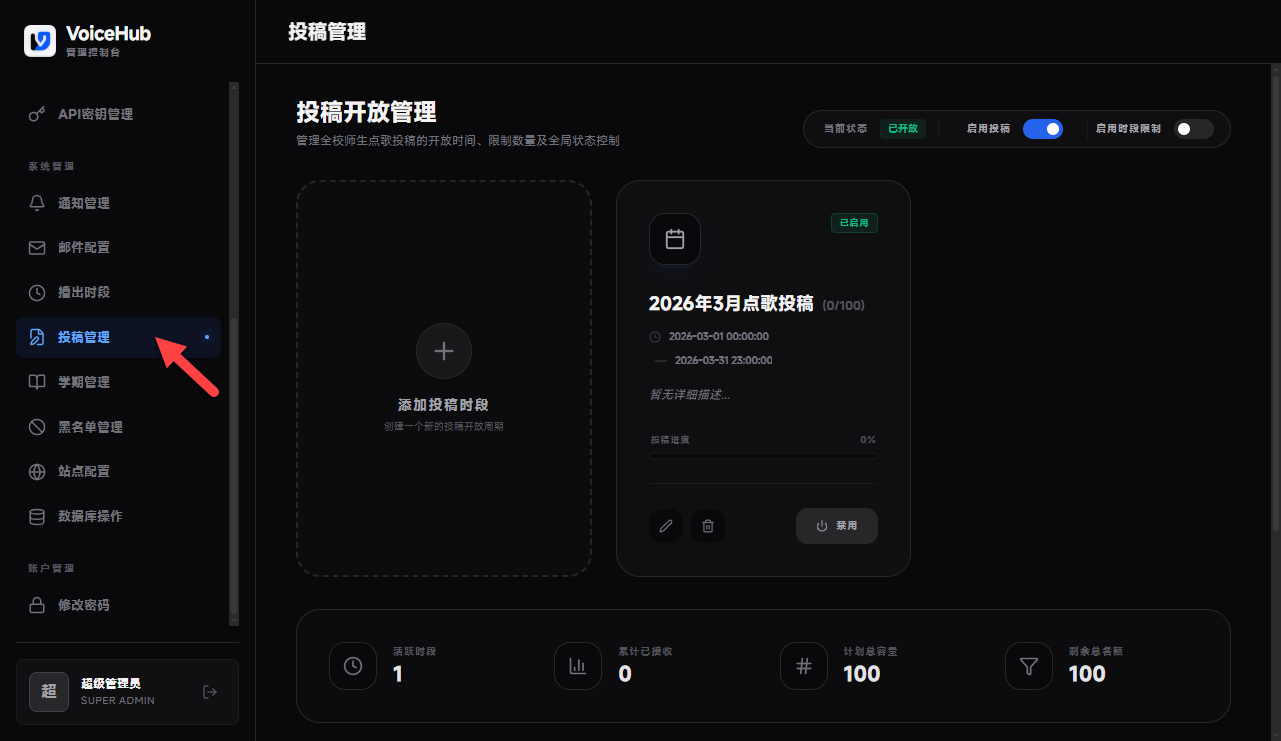The height and width of the screenshot is (741, 1281).
Task: Select the active 投稿管理 menu item
Action: click(x=118, y=337)
